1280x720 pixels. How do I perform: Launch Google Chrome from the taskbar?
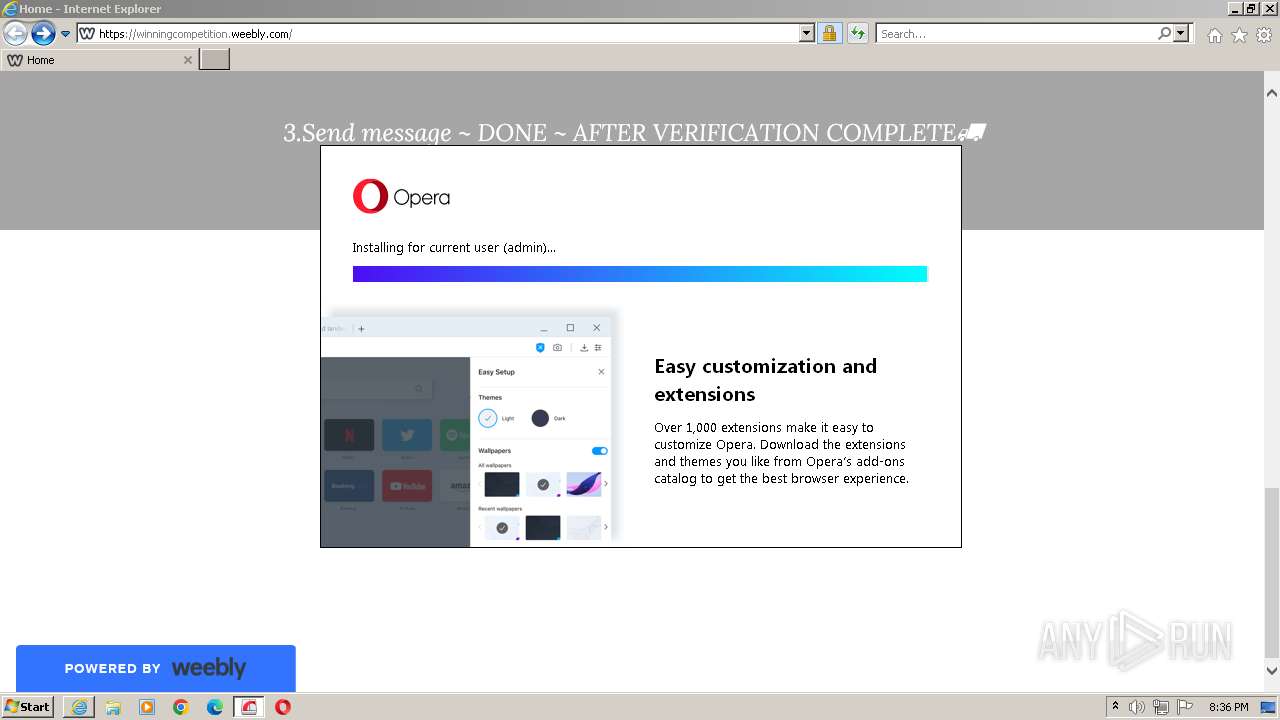[181, 707]
